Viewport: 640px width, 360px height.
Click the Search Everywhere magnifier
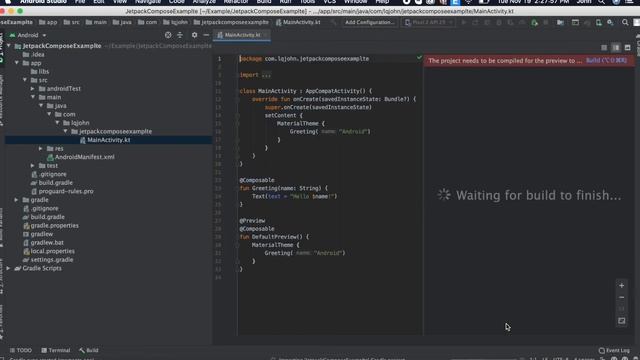point(625,22)
